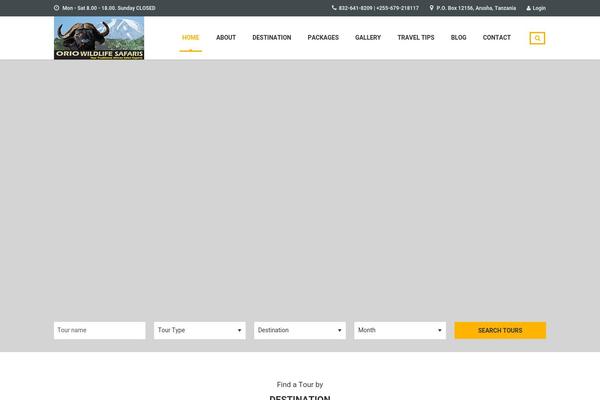Click the Orio Wildlife Safaris logo
600x400 pixels.
point(99,38)
